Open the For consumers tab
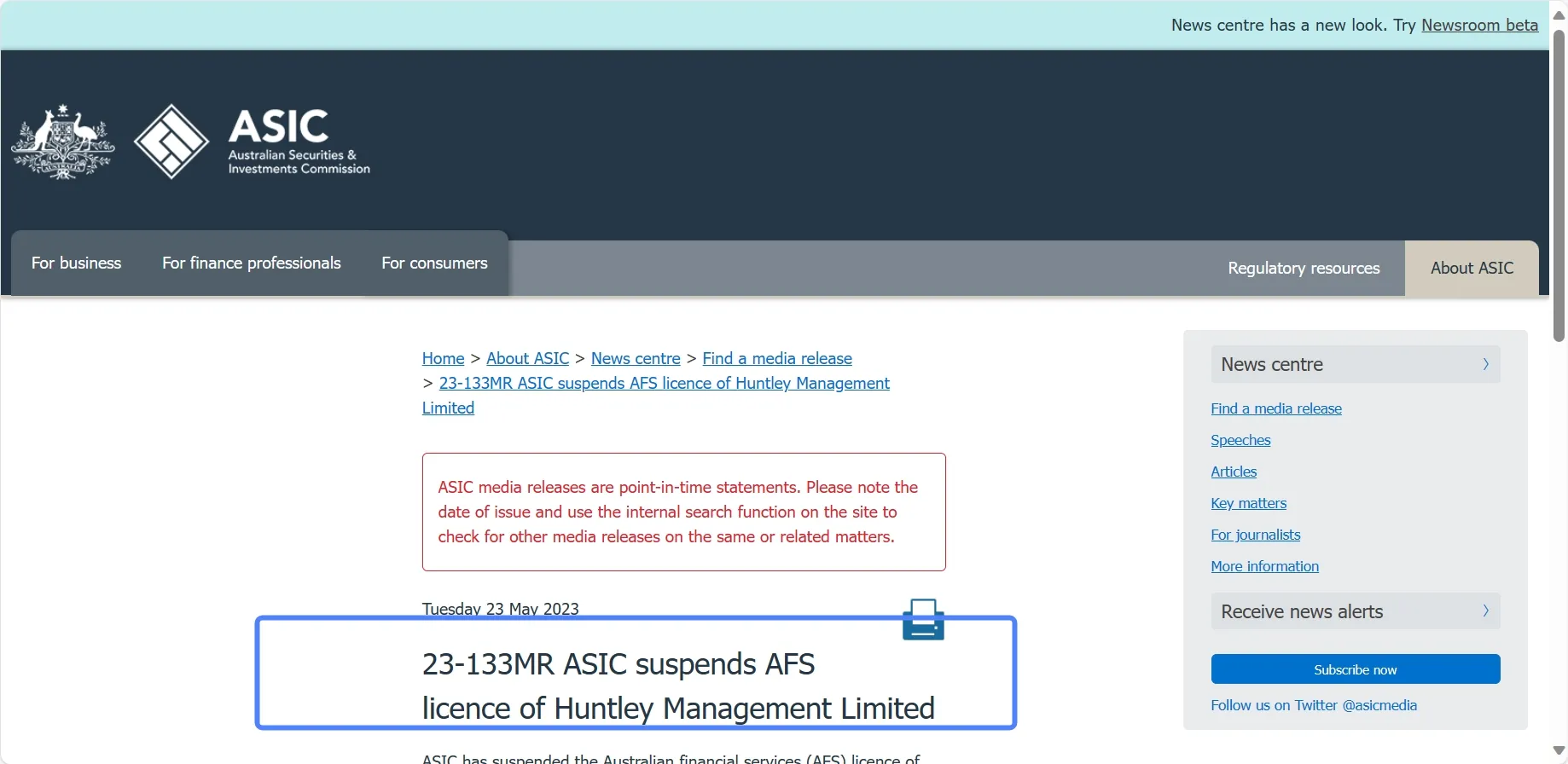The width and height of the screenshot is (1568, 764). coord(435,263)
